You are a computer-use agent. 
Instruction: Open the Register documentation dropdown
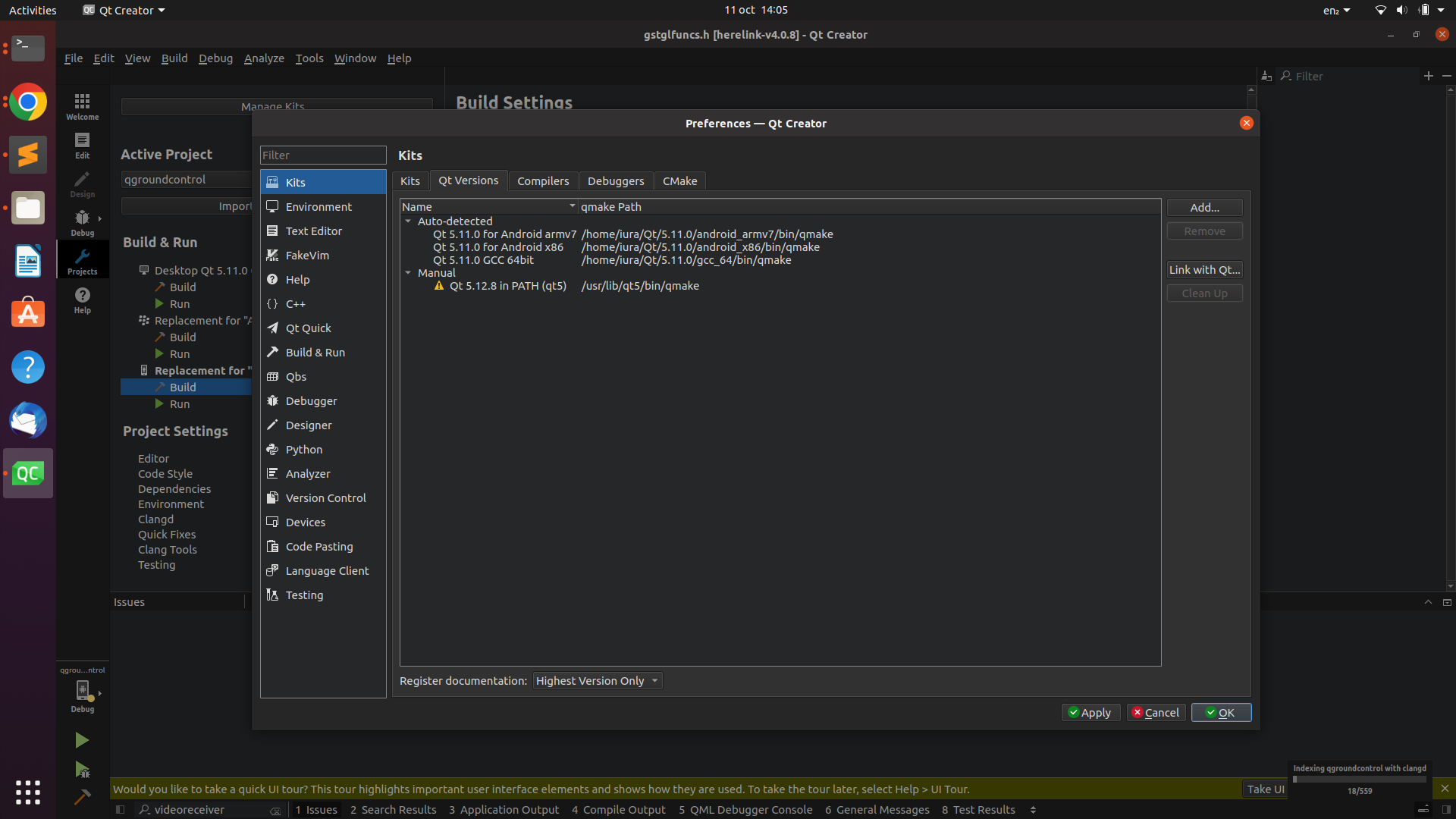click(597, 680)
